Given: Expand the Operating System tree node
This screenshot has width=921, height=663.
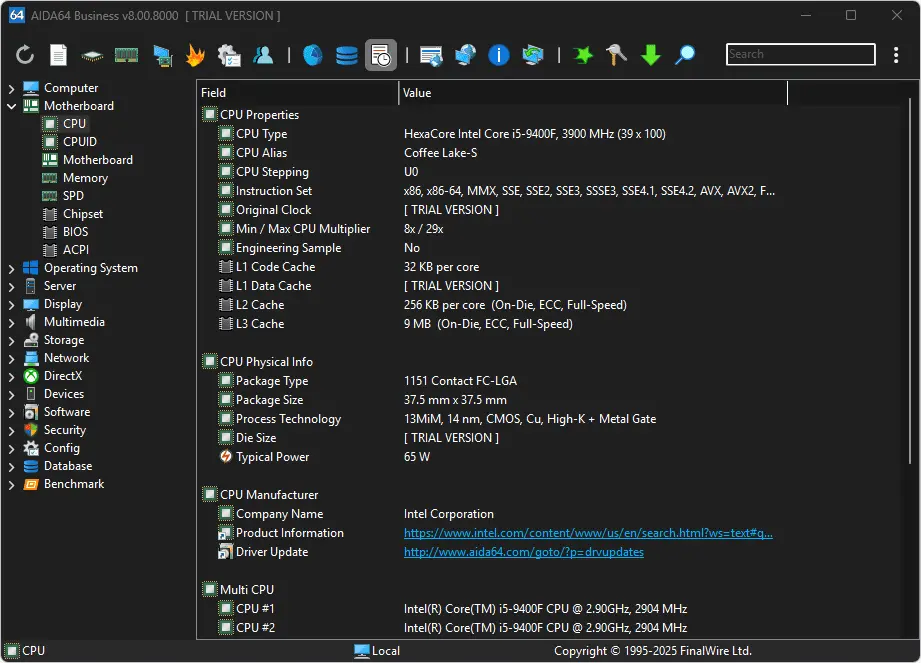Looking at the screenshot, I should pos(12,269).
